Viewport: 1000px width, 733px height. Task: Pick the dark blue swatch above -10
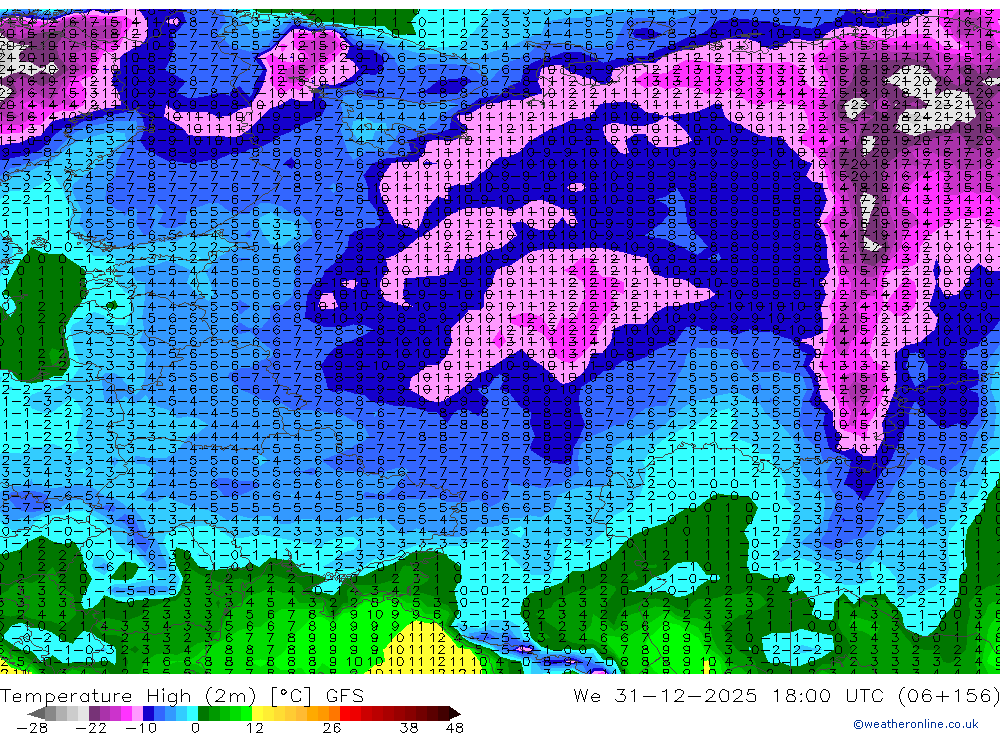point(149,714)
